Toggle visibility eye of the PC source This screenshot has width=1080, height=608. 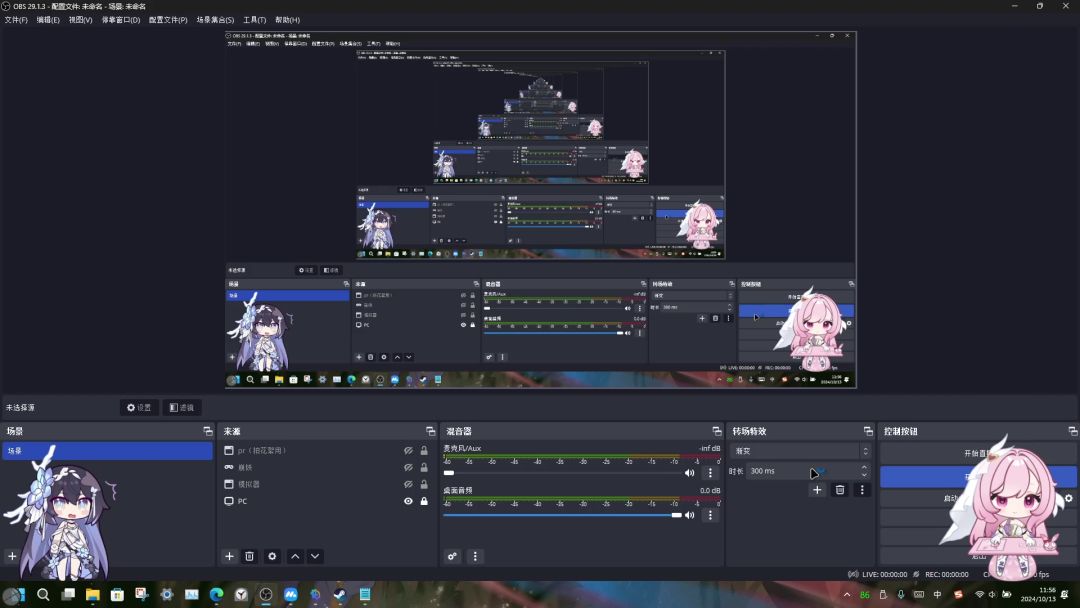pyautogui.click(x=408, y=501)
